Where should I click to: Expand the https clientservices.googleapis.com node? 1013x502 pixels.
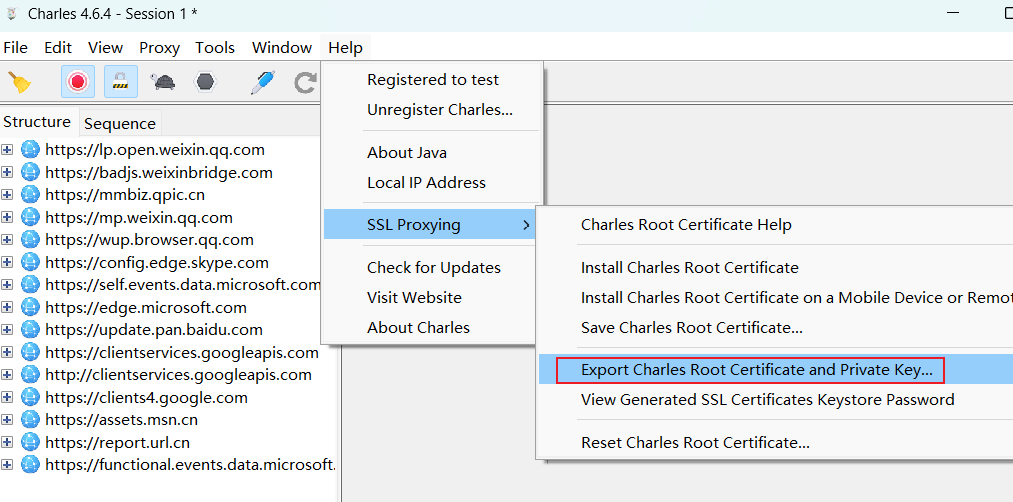7,352
